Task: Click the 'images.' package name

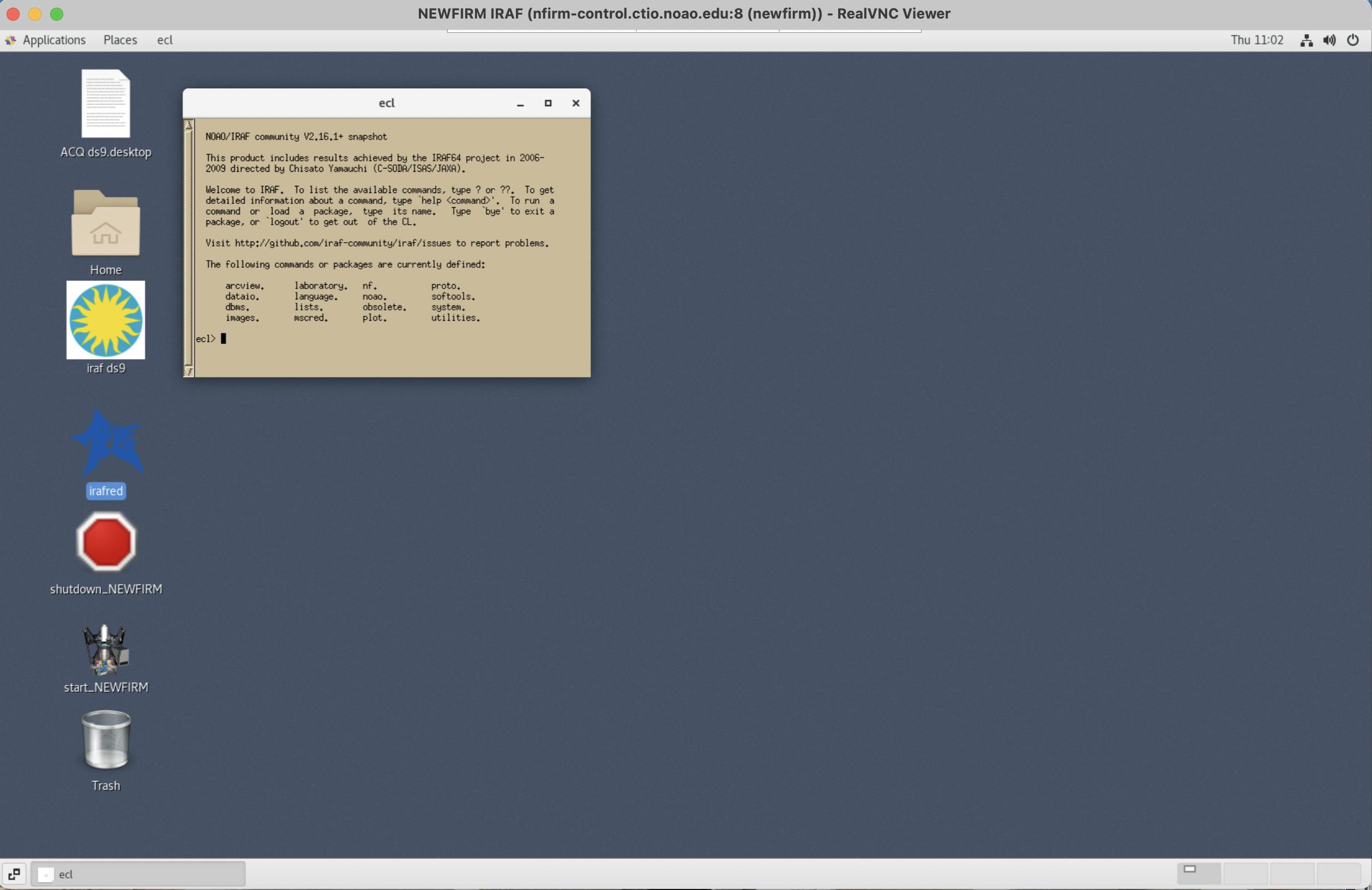Action: (242, 318)
